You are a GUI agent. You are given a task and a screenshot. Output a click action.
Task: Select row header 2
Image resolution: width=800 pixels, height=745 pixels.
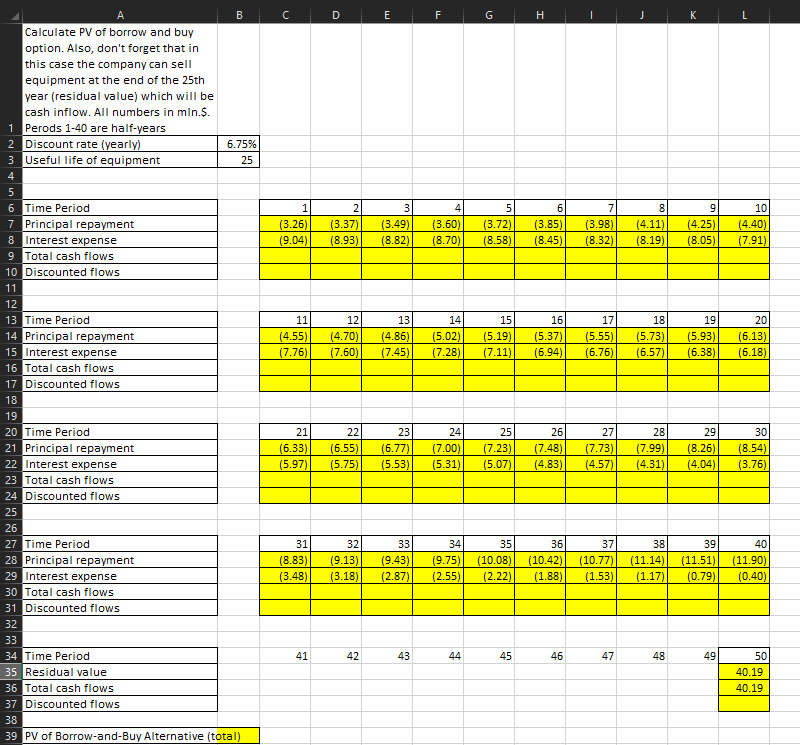tap(10, 144)
